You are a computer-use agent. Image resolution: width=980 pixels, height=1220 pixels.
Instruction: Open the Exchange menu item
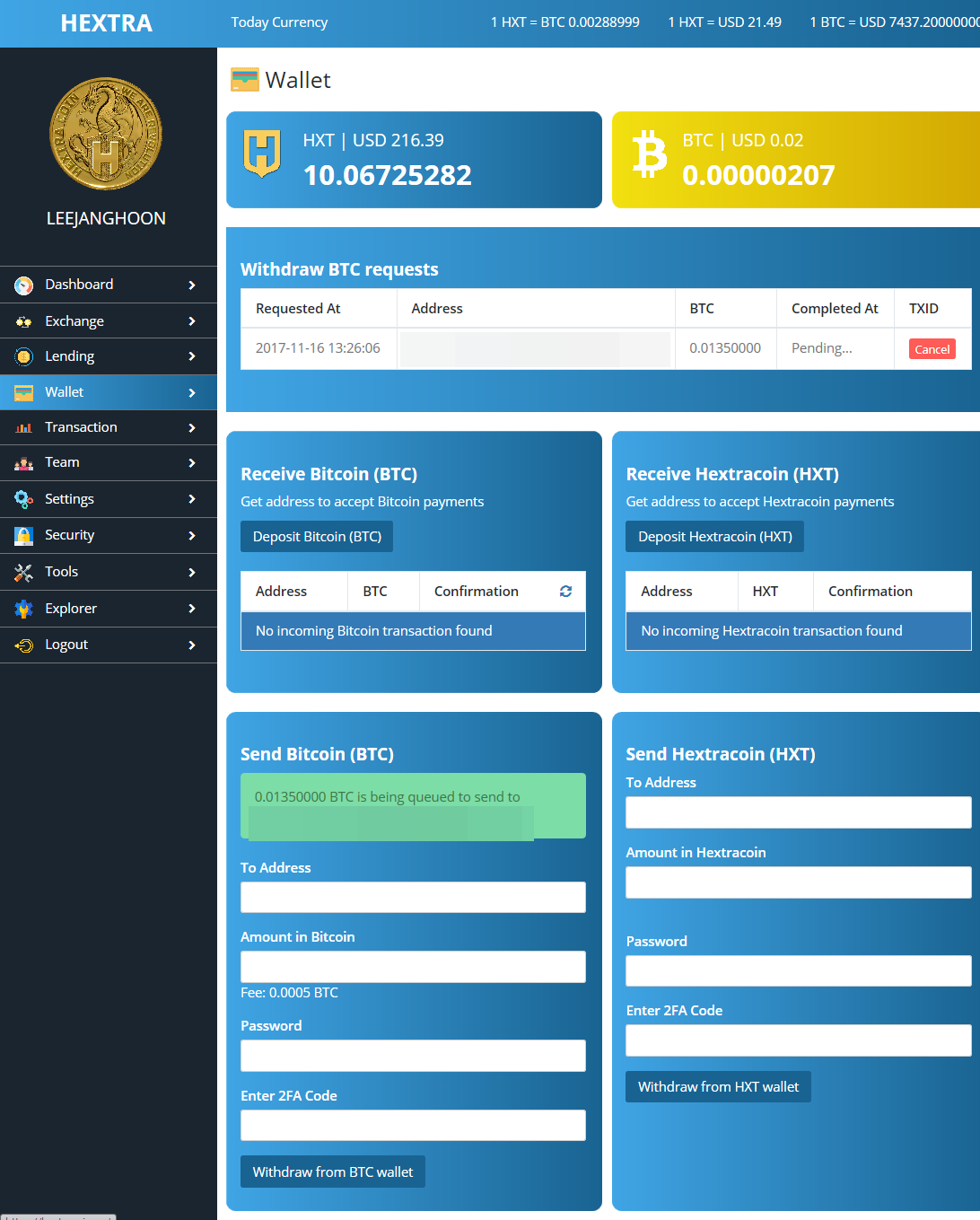tap(108, 320)
